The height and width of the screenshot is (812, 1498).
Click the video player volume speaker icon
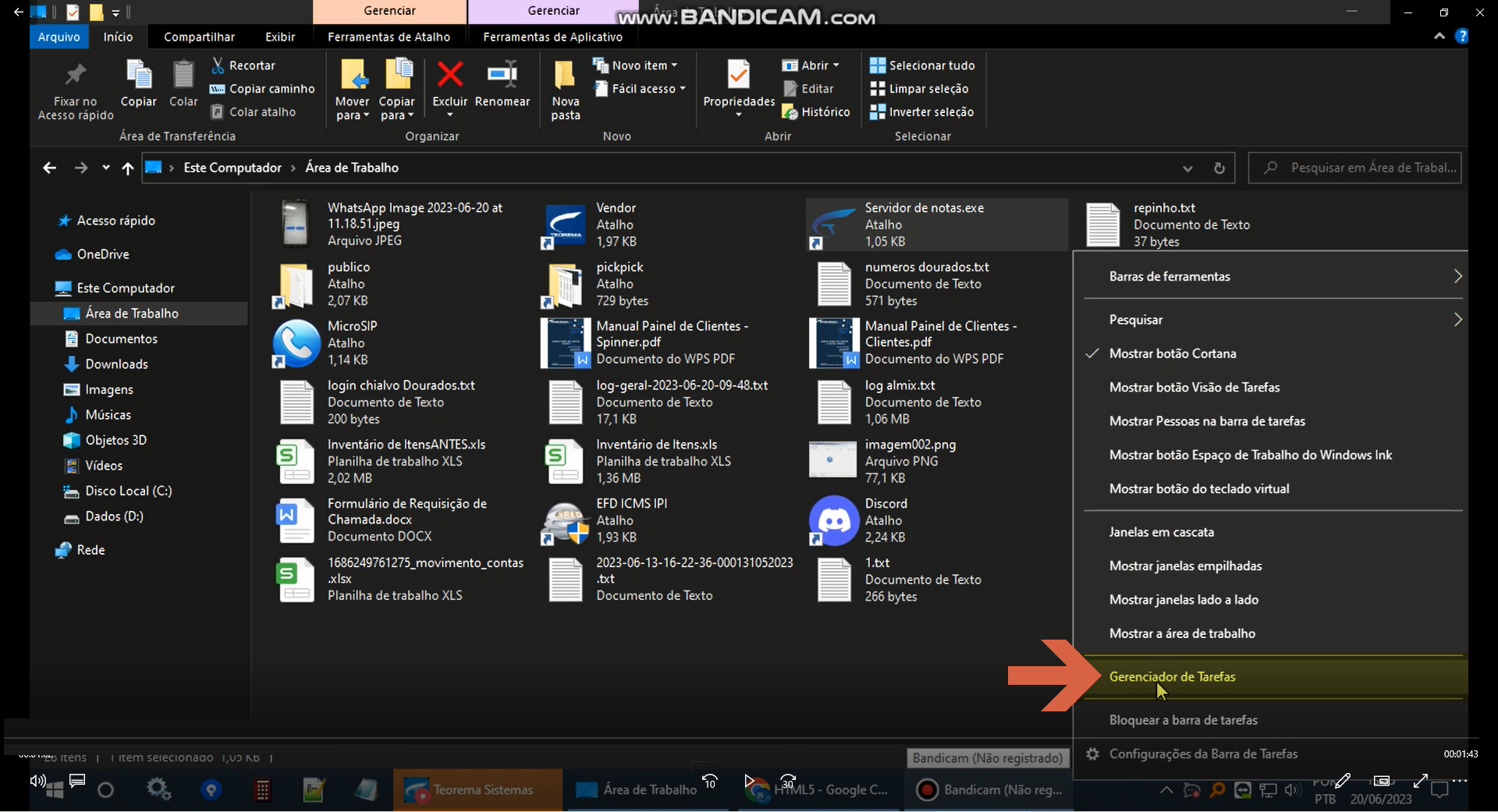(x=37, y=781)
